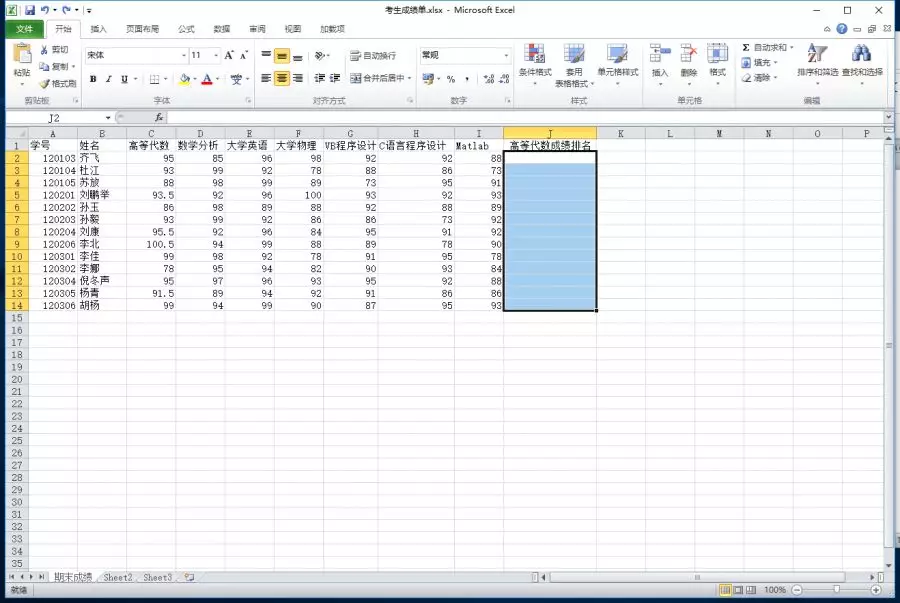Switch to the 公式 ribbon tab
The image size is (900, 603).
point(186,29)
